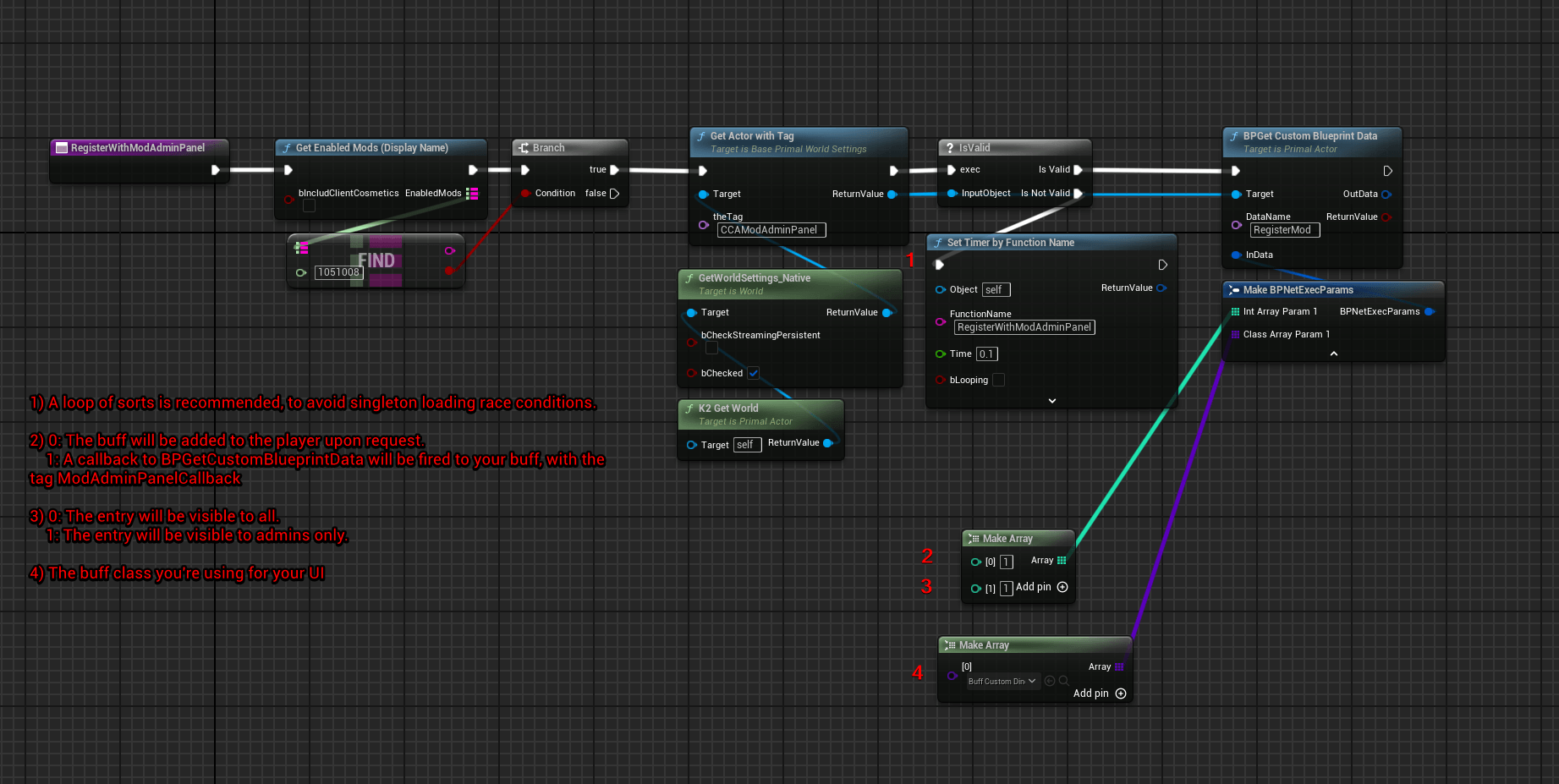Image resolution: width=1559 pixels, height=784 pixels.
Task: Click the CCAModAdminPanel tag text field
Action: (x=770, y=229)
